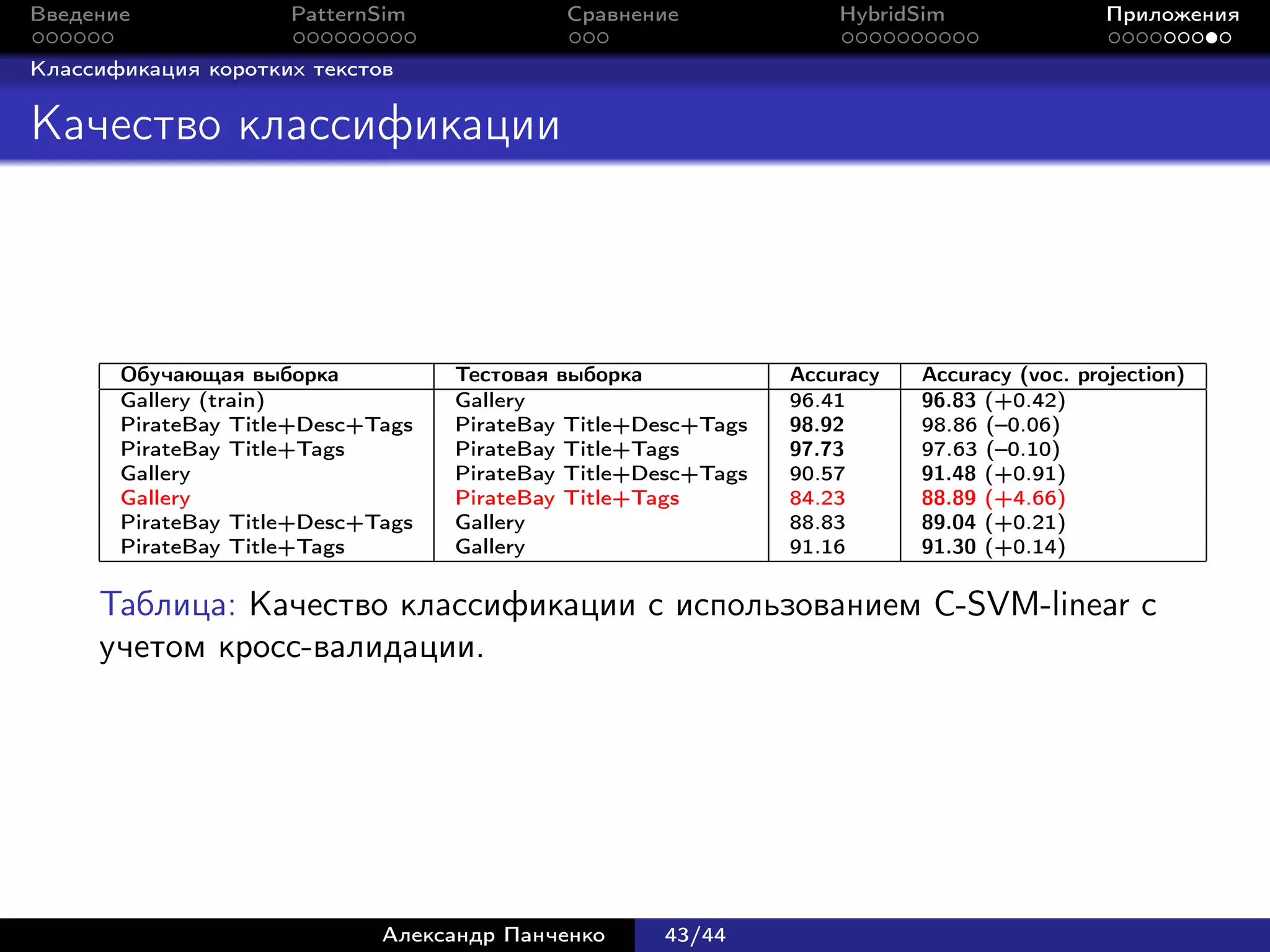The width and height of the screenshot is (1270, 952).
Task: Click the first navigation dot under Введение
Action: coord(38,38)
